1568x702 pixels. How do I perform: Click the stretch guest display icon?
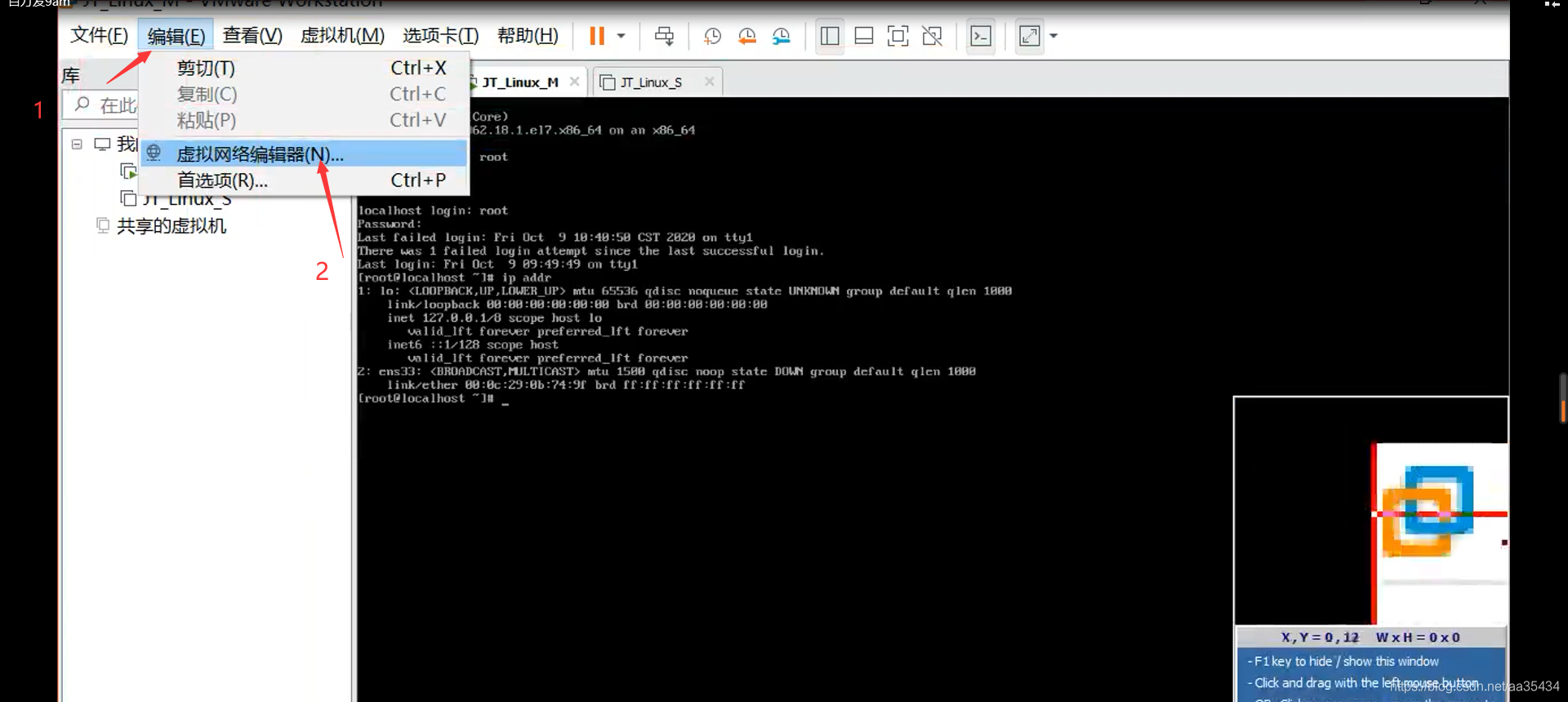pos(1030,36)
